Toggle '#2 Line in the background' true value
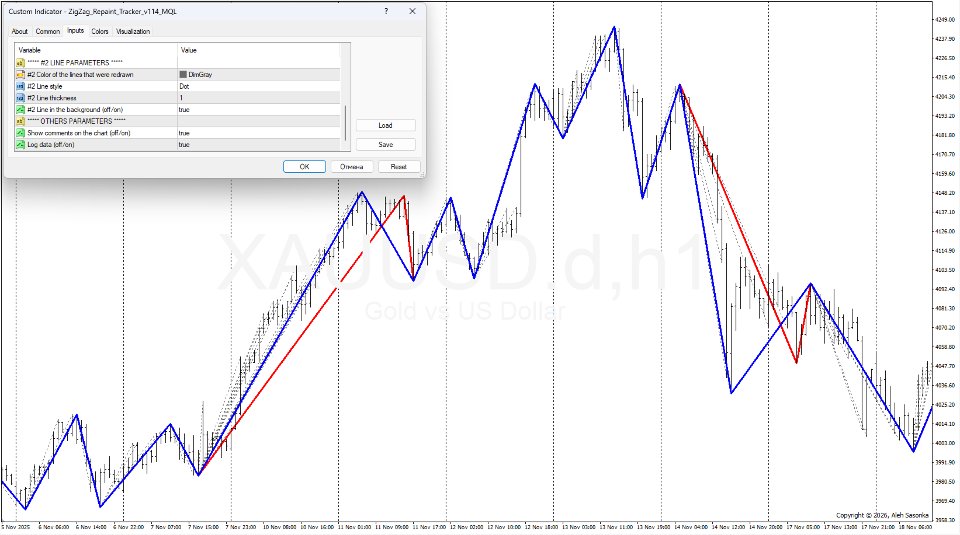Screen dimensions: 960x535 184,110
